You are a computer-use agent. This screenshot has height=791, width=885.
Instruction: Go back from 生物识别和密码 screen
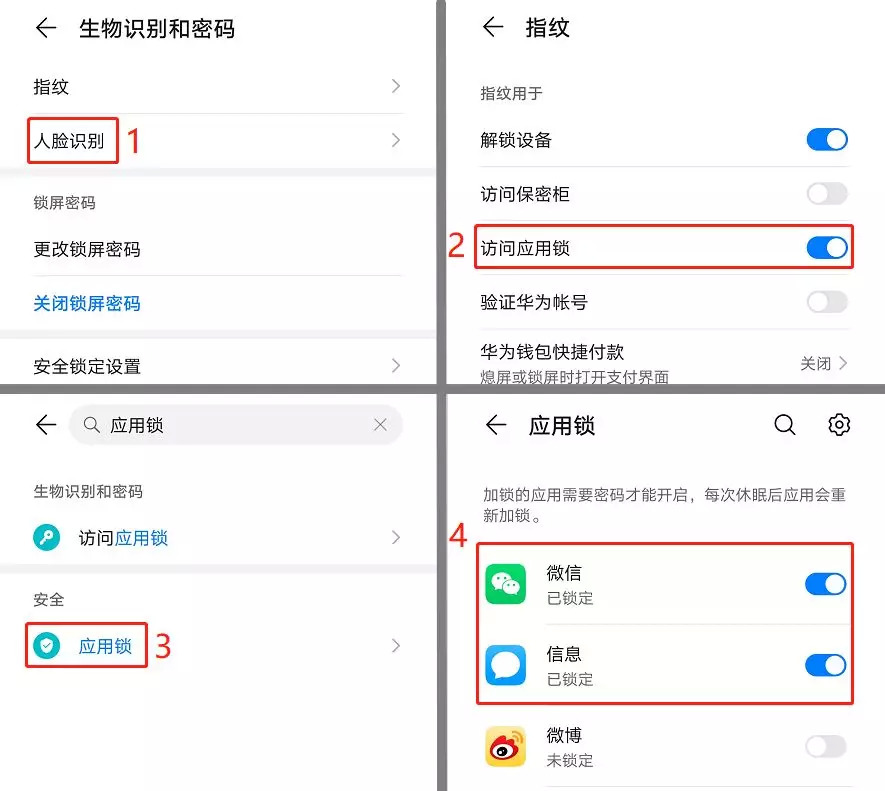[46, 28]
